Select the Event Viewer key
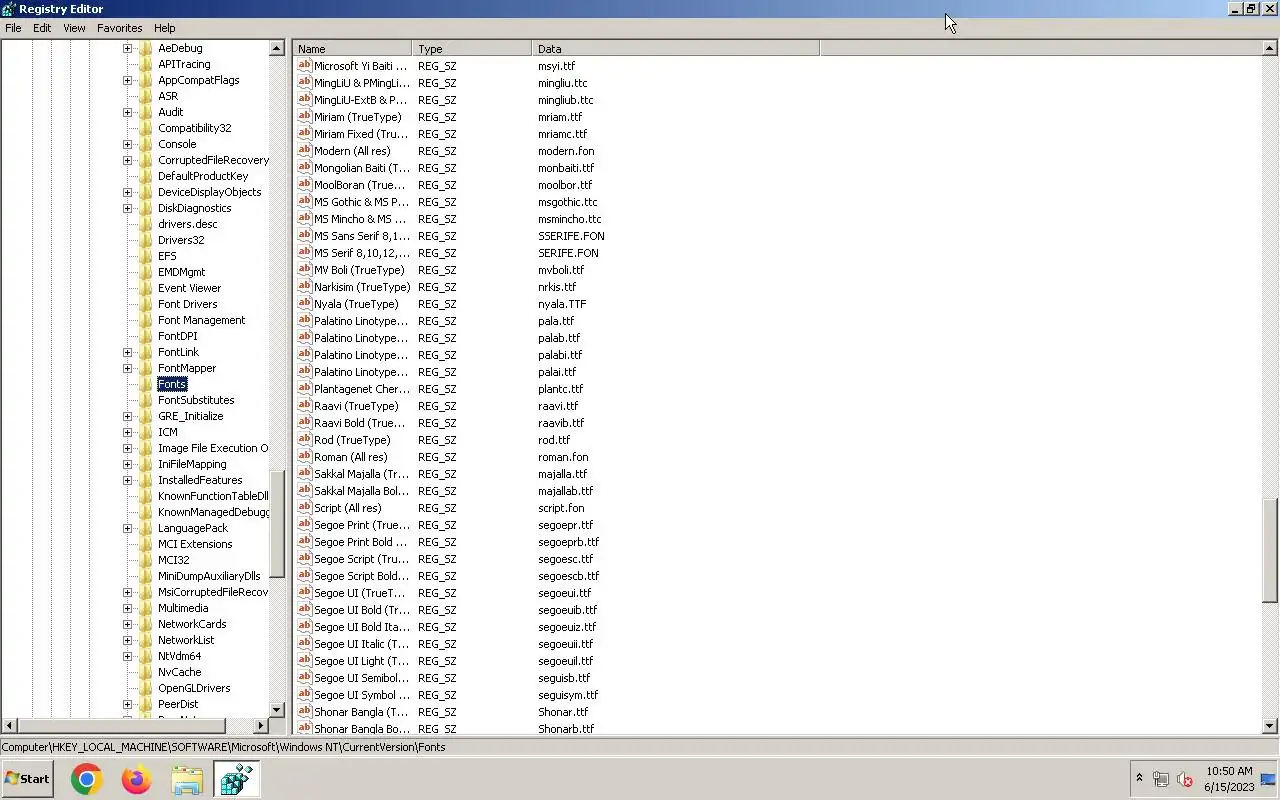 click(x=189, y=288)
